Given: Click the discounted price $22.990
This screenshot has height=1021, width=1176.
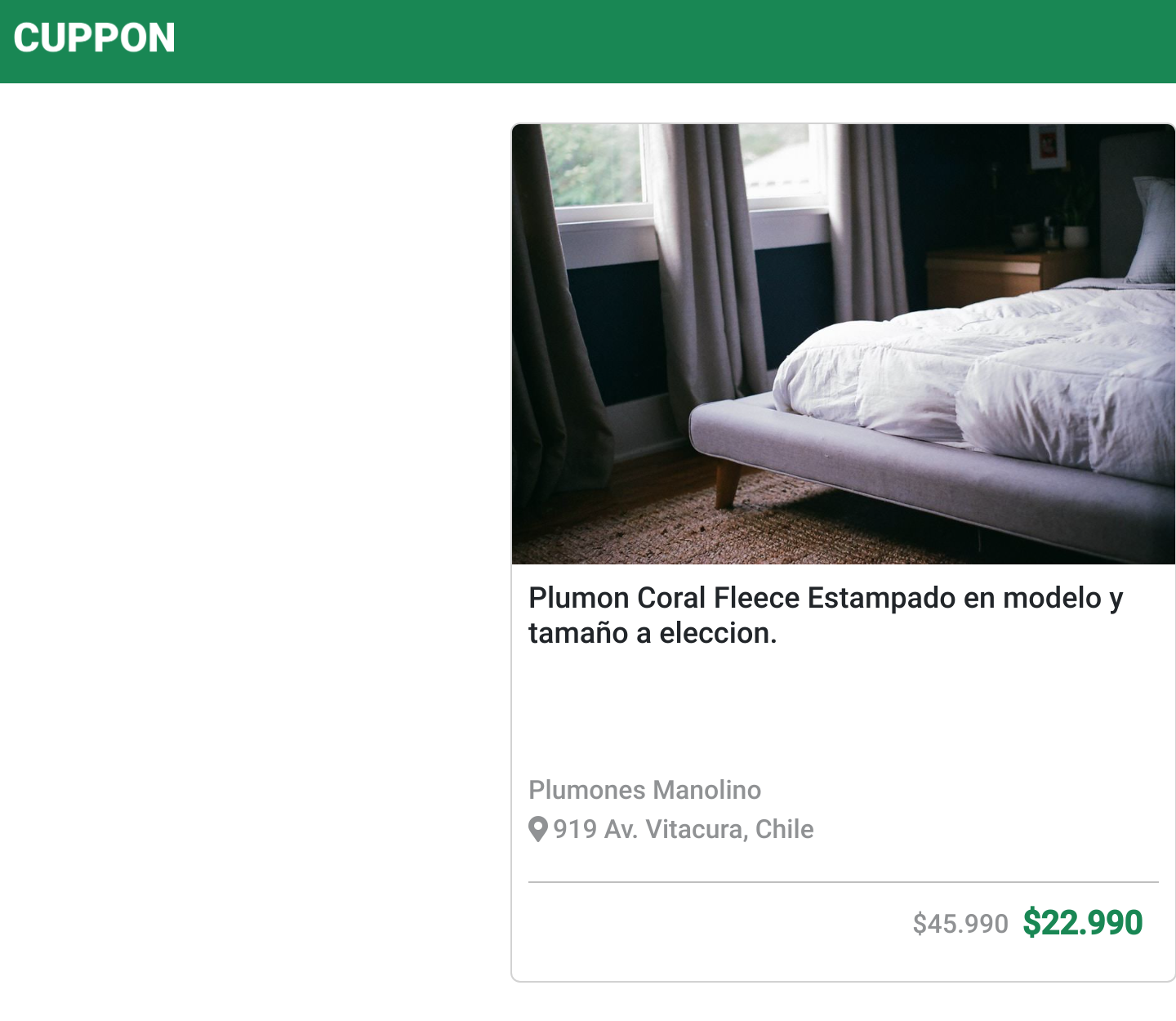Looking at the screenshot, I should 1083,923.
